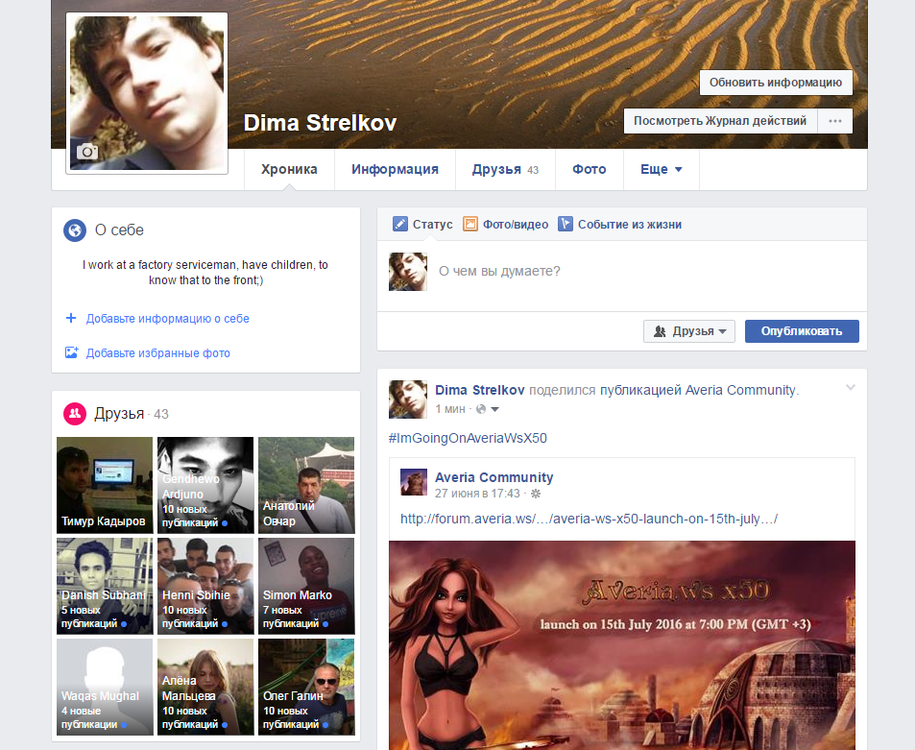Click the Averia Community avatar icon
The width and height of the screenshot is (915, 750).
point(414,482)
